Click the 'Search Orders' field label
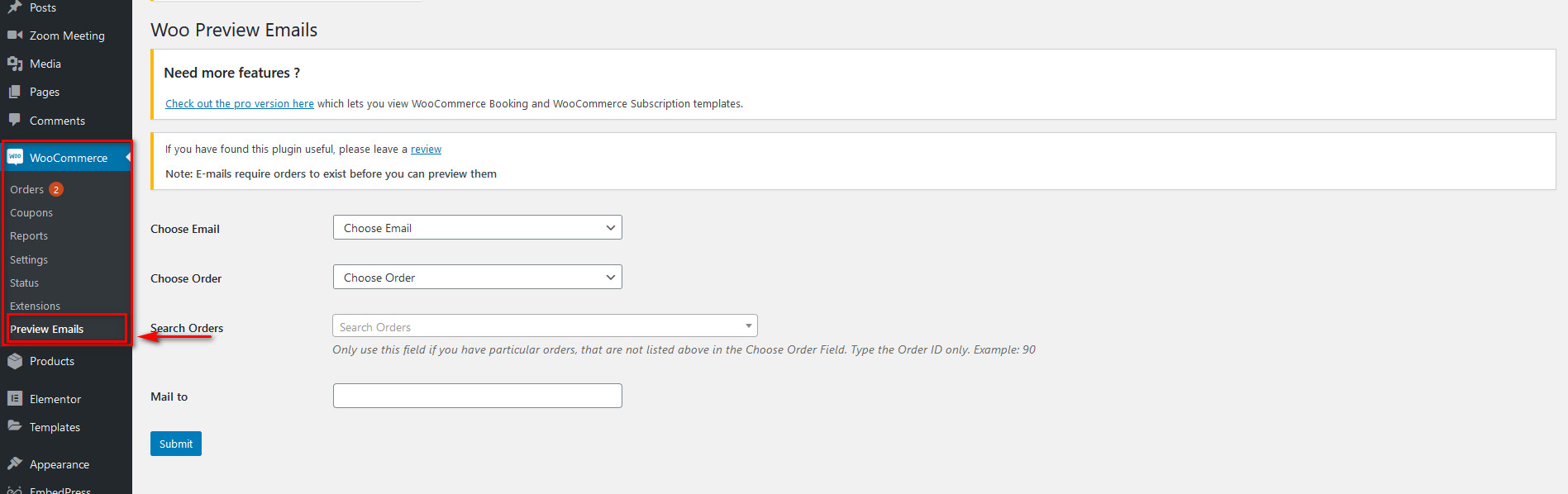 point(187,328)
